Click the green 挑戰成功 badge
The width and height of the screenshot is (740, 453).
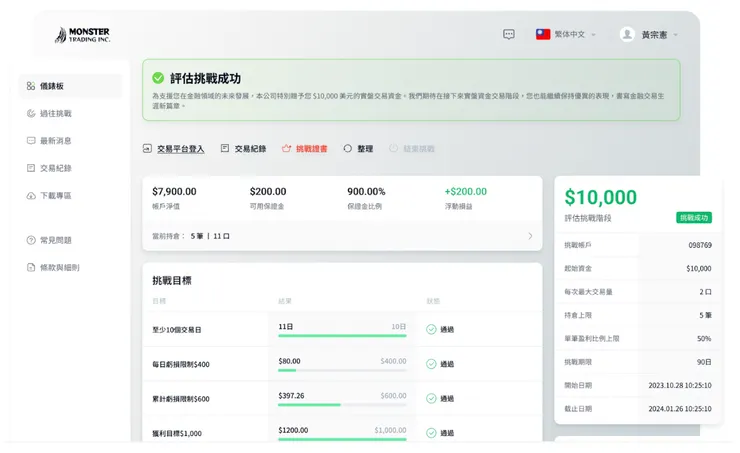[x=694, y=218]
